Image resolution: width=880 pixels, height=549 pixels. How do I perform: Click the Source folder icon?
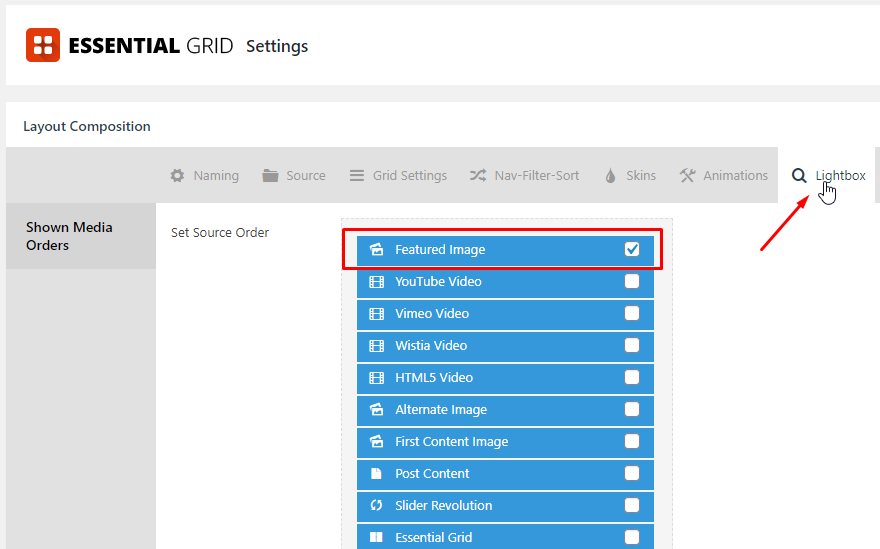tap(271, 176)
